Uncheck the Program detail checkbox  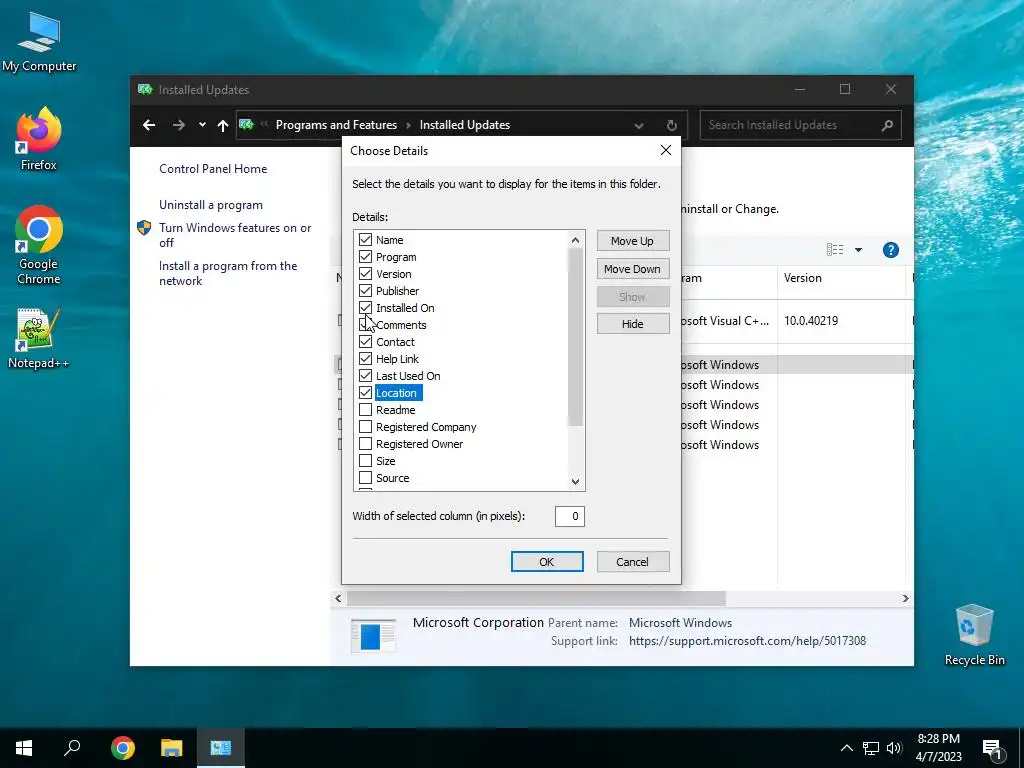click(x=366, y=257)
